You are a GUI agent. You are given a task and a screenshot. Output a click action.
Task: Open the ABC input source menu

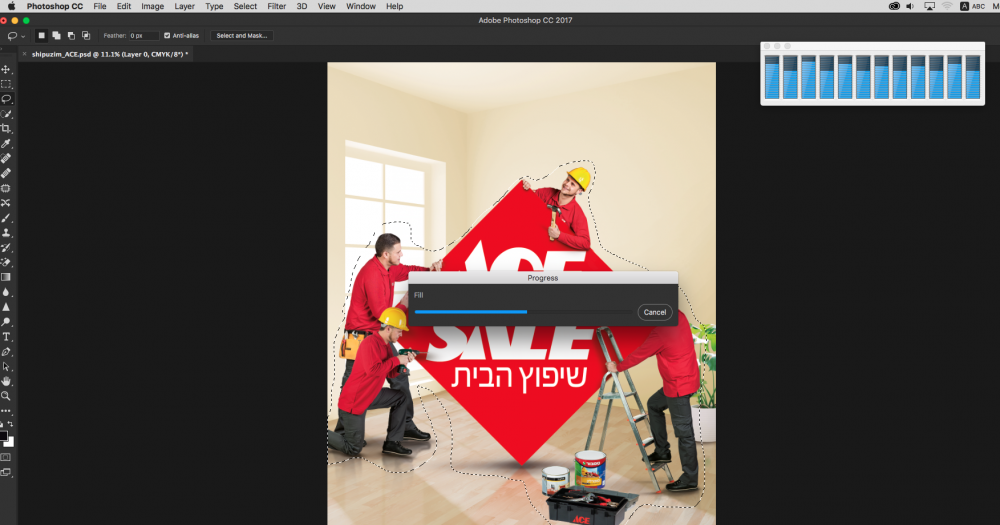click(x=973, y=6)
